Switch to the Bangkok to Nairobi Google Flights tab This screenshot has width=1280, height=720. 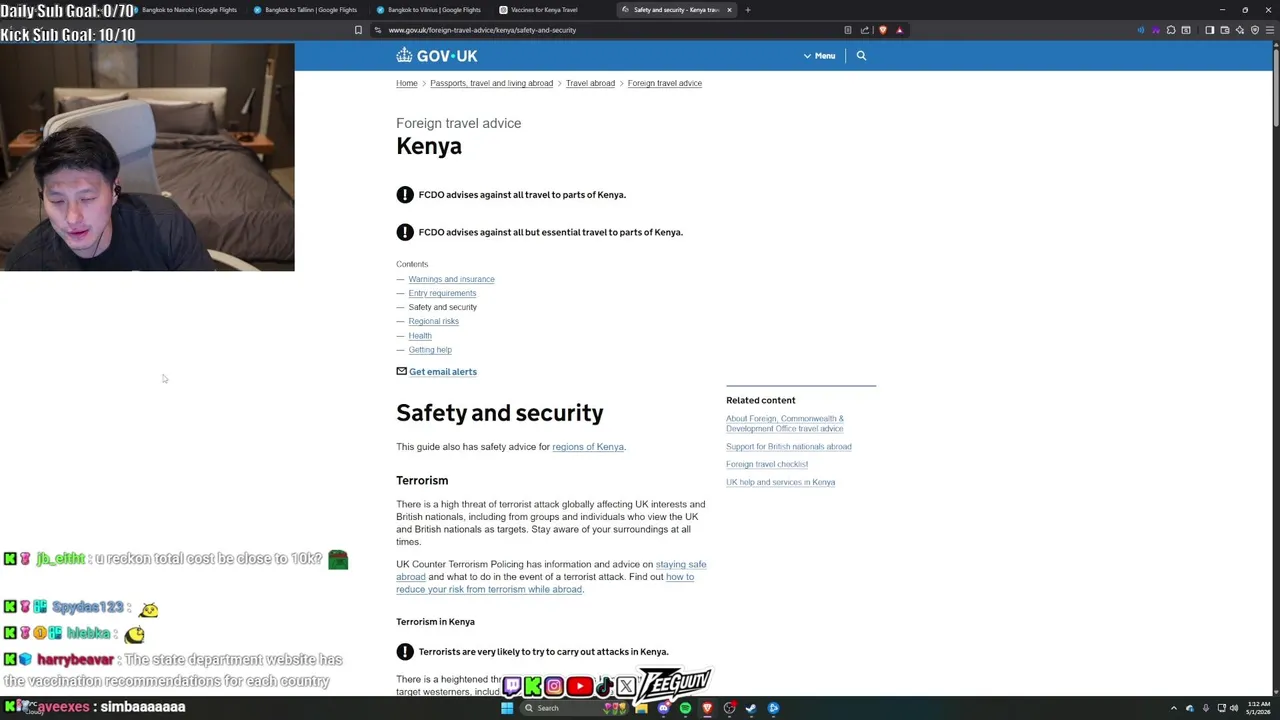click(185, 10)
